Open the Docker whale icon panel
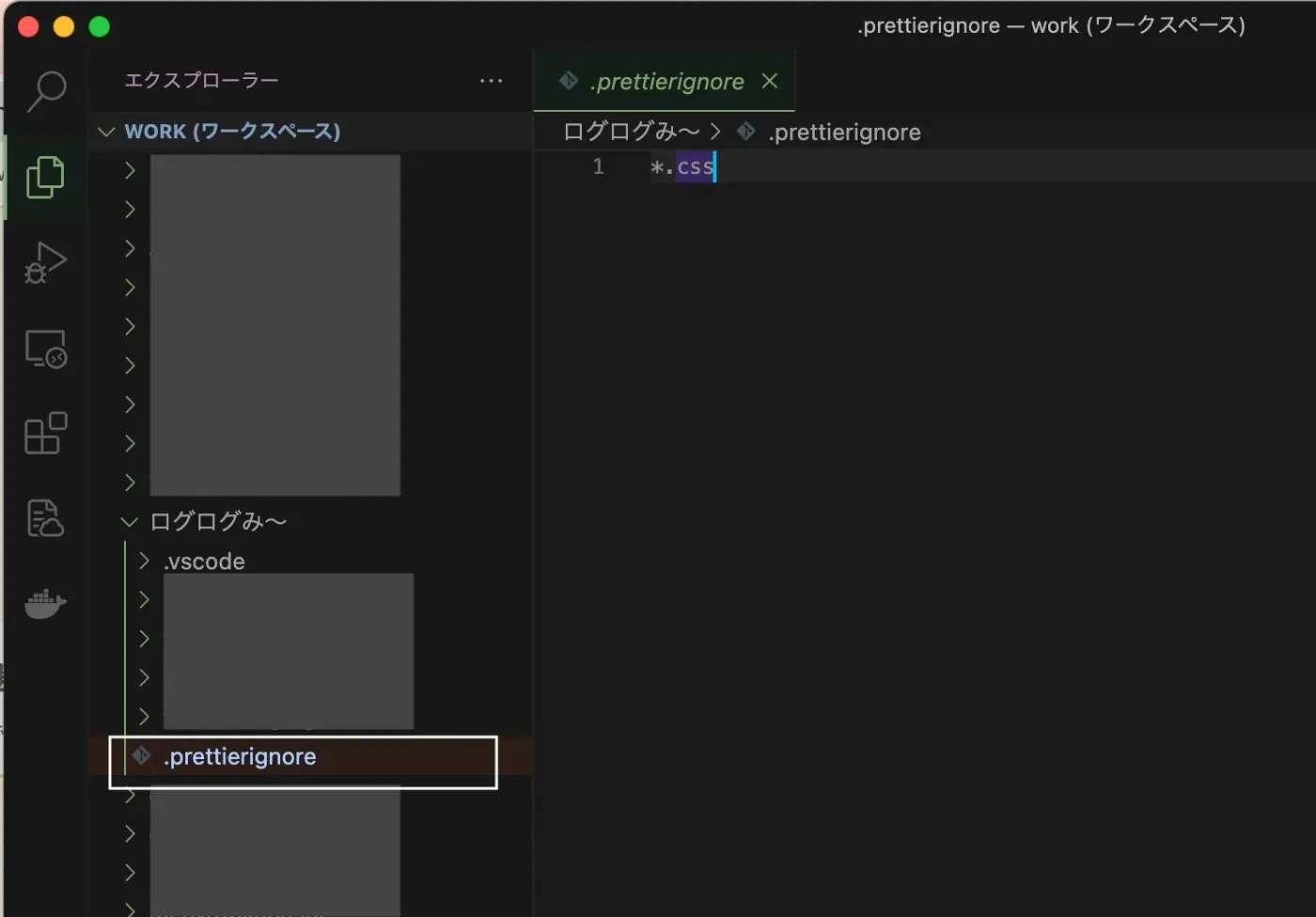 (45, 604)
